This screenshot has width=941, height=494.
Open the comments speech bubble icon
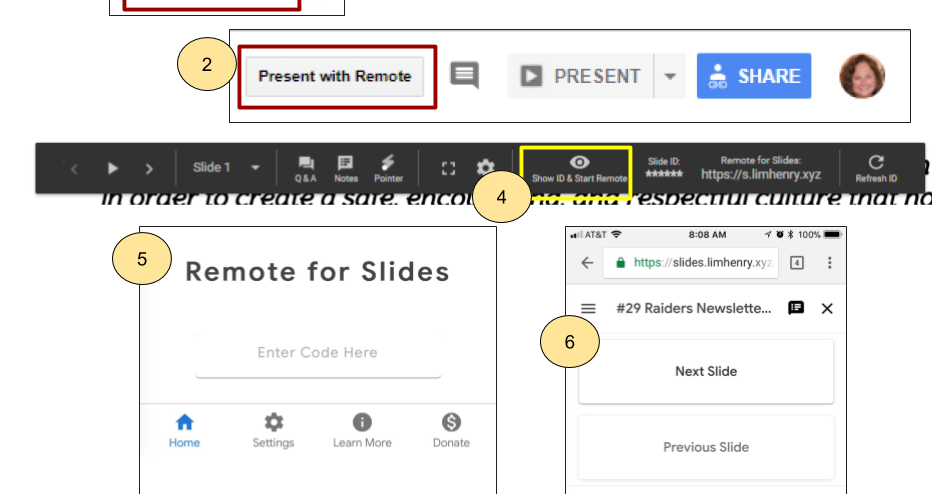click(x=464, y=76)
